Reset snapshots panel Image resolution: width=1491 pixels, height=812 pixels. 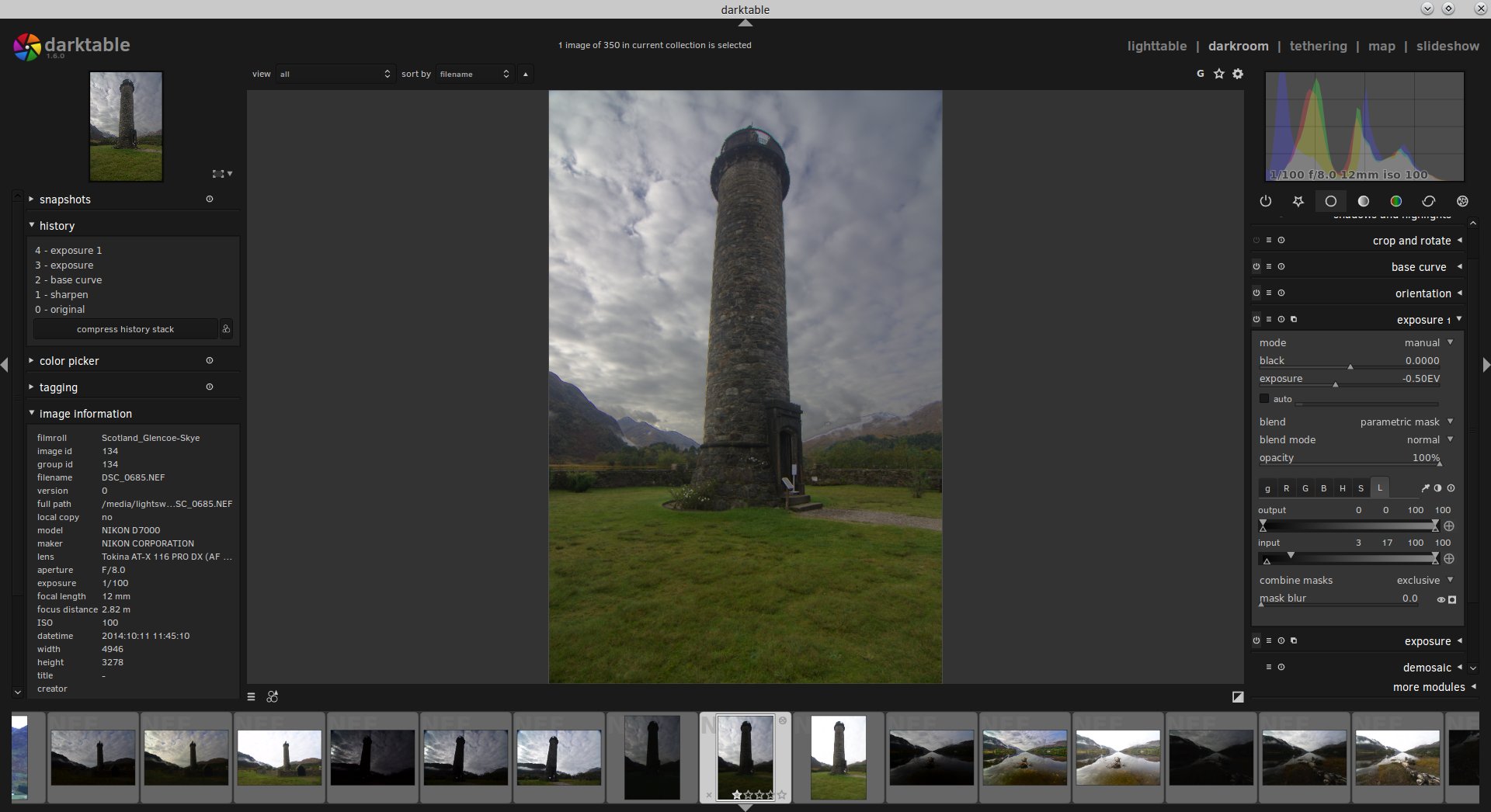point(210,199)
